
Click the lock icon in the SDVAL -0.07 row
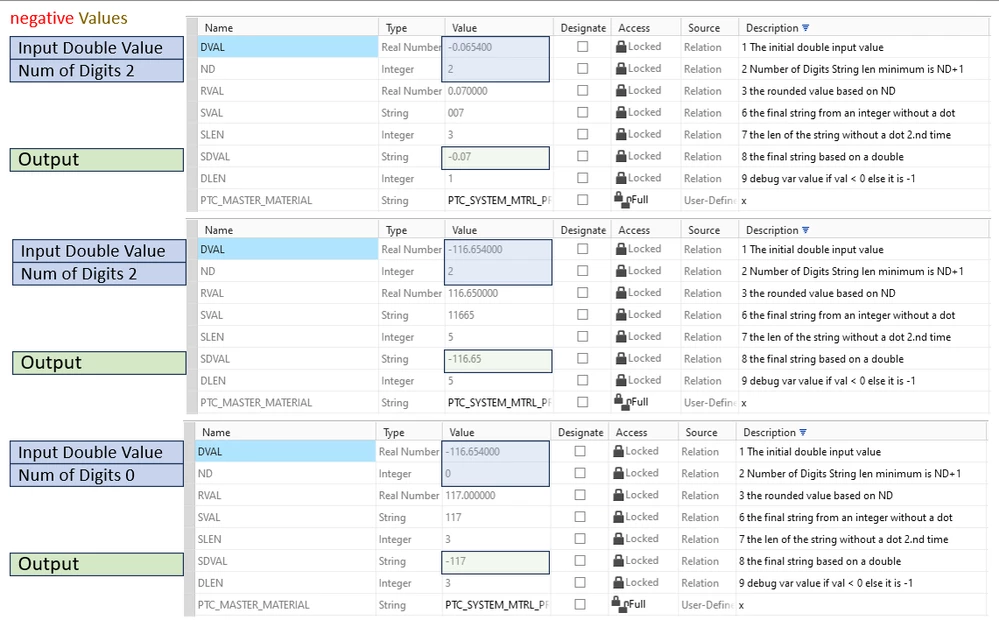tap(621, 156)
